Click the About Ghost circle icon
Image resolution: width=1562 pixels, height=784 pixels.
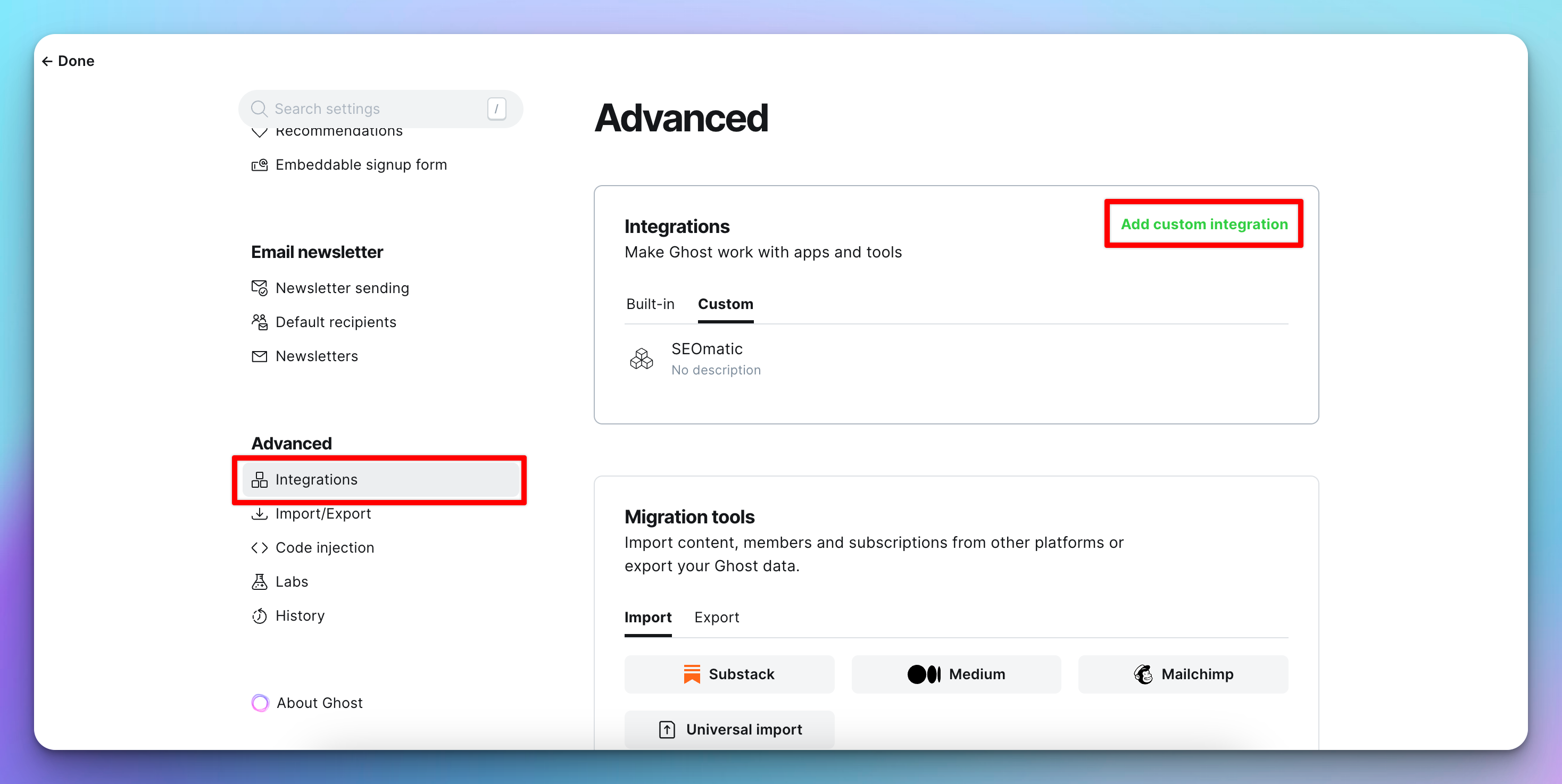(260, 703)
